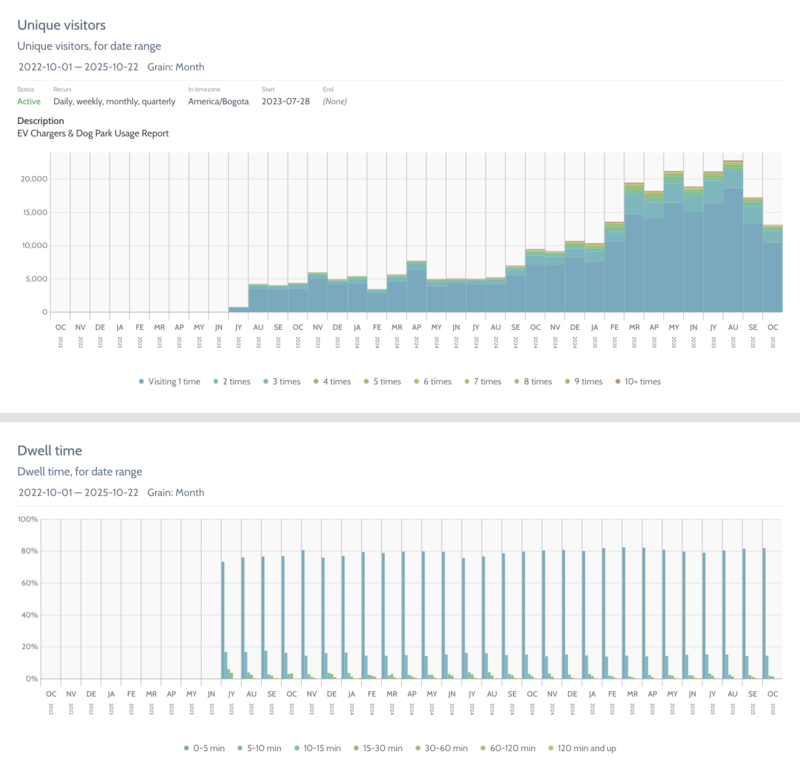800x766 pixels.
Task: Click the 'Dwell time' section heading
Action: click(x=50, y=451)
